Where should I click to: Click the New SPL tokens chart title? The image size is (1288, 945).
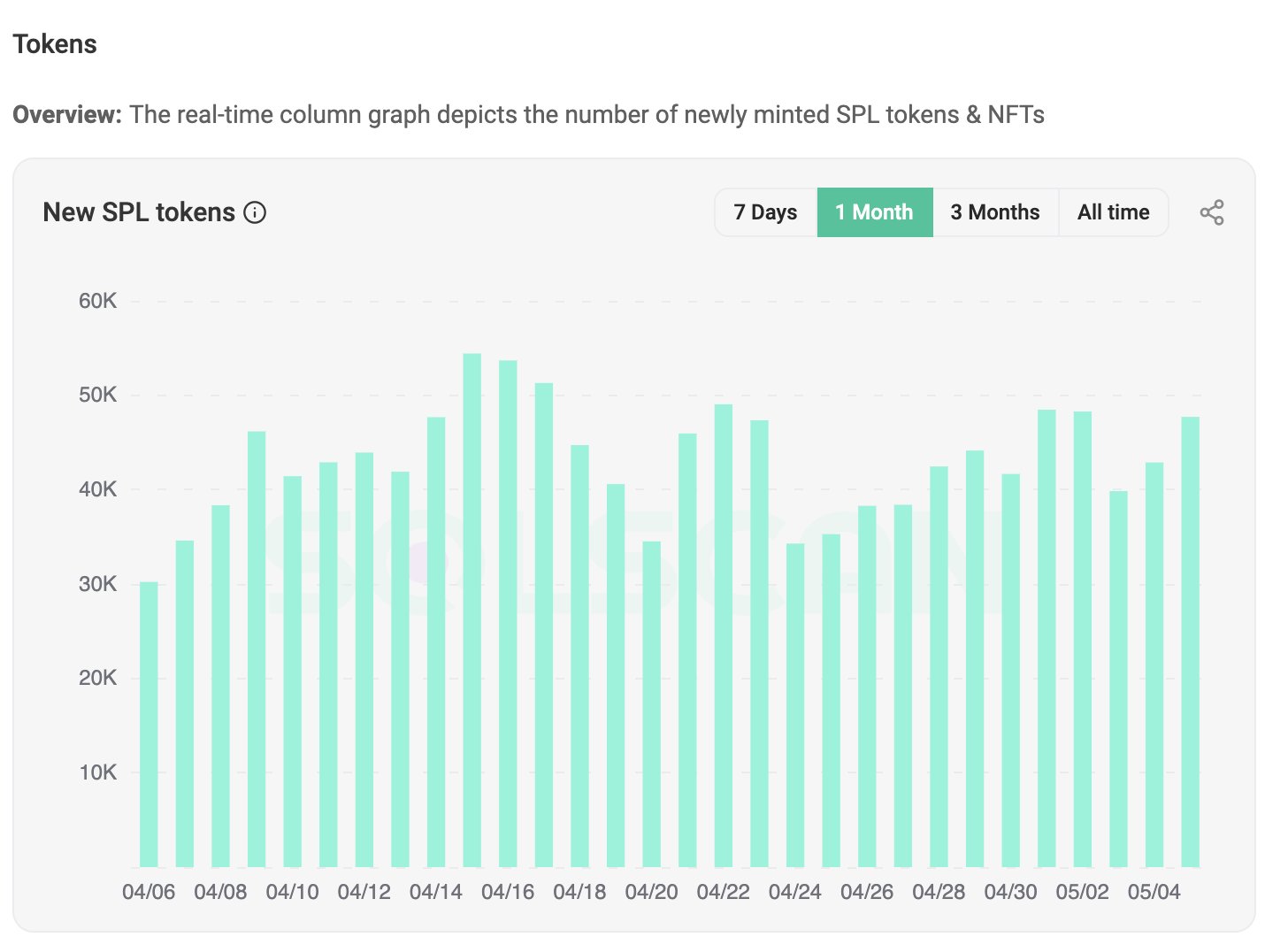(139, 212)
